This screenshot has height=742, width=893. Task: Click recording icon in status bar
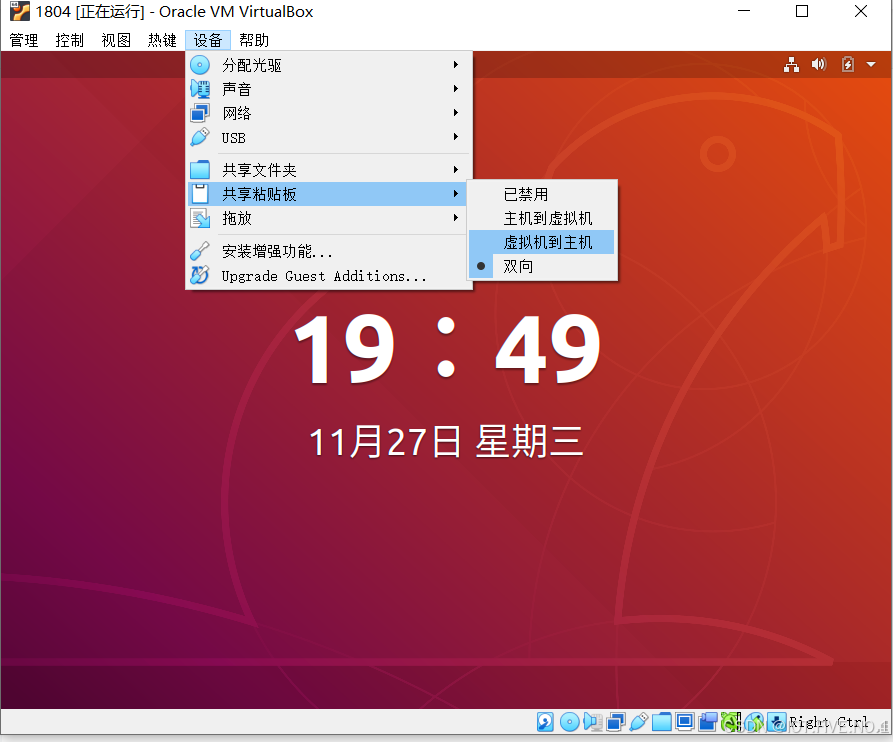point(708,722)
